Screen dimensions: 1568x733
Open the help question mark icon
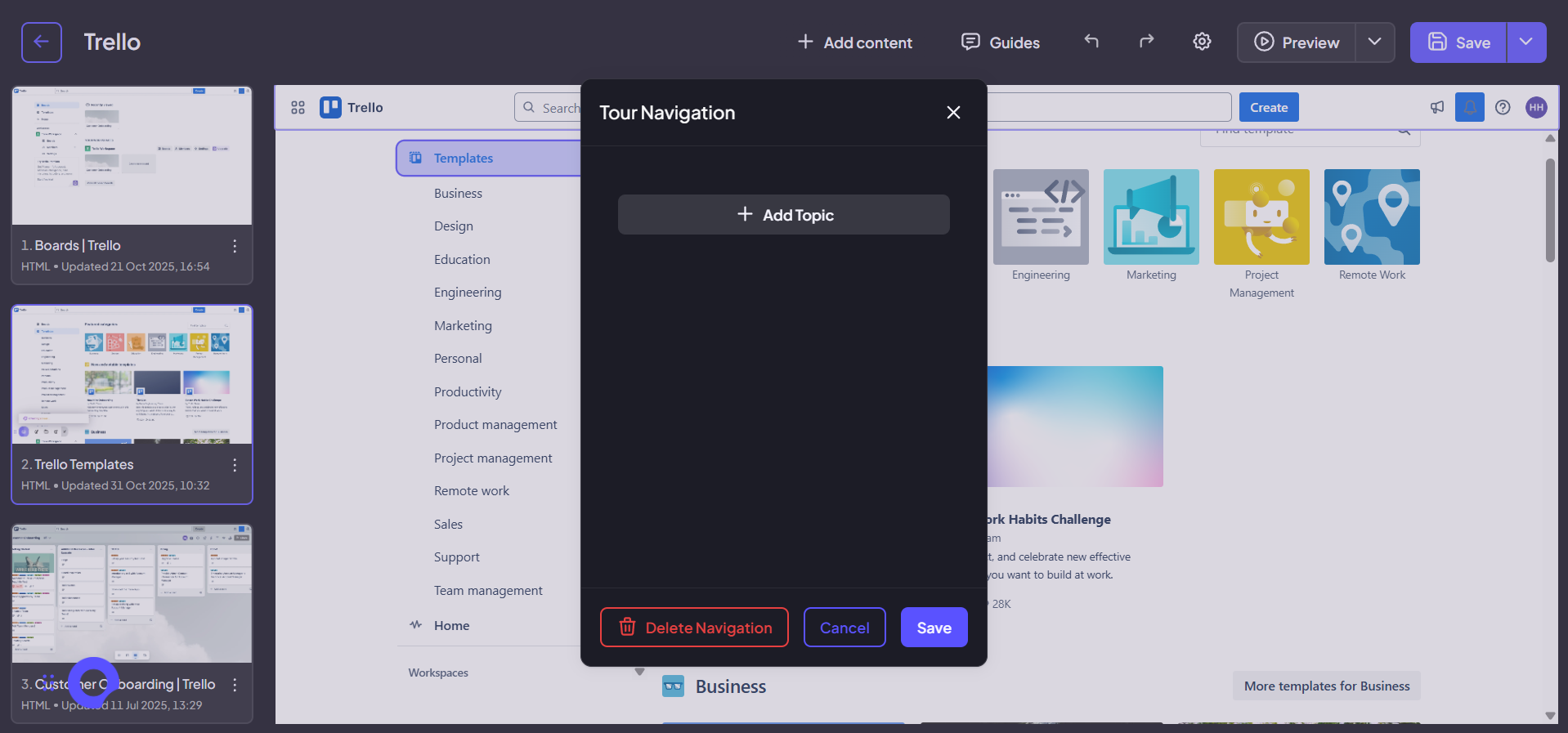click(x=1503, y=107)
